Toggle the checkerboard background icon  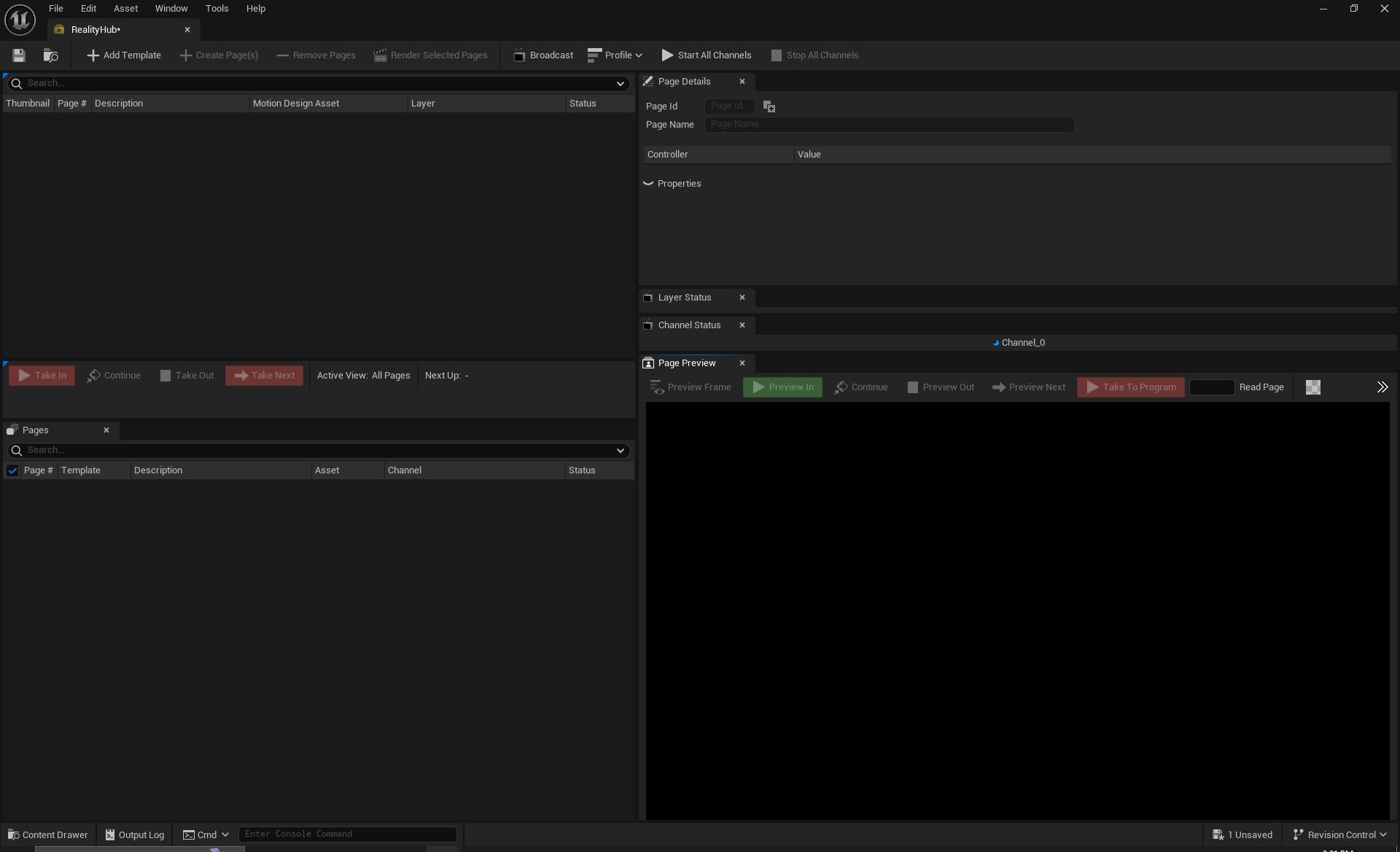click(x=1312, y=387)
